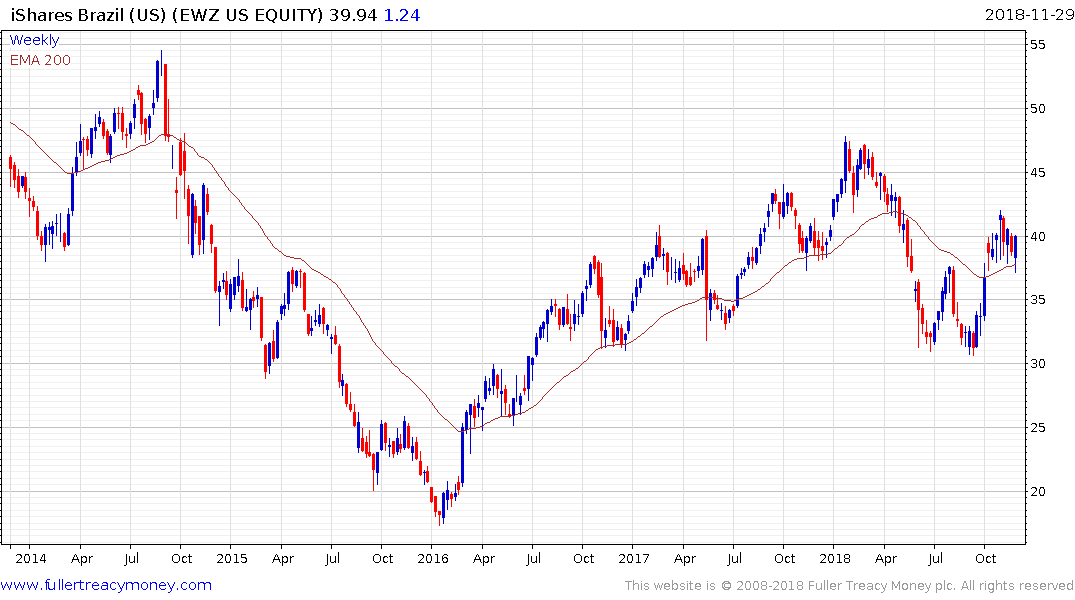The height and width of the screenshot is (600, 1075).
Task: Click the 40 price axis label
Action: pyautogui.click(x=1037, y=237)
